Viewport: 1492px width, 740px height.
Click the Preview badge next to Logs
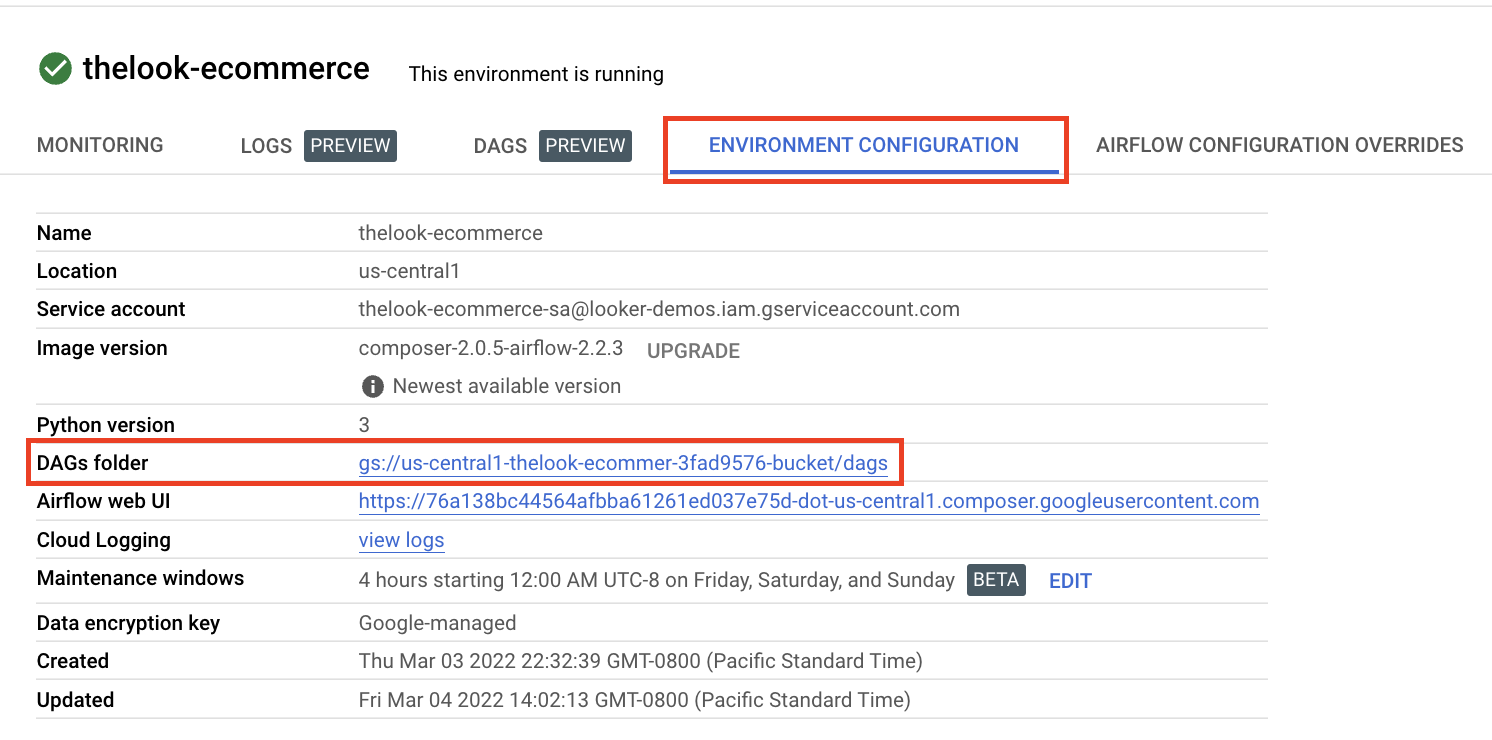coord(350,145)
